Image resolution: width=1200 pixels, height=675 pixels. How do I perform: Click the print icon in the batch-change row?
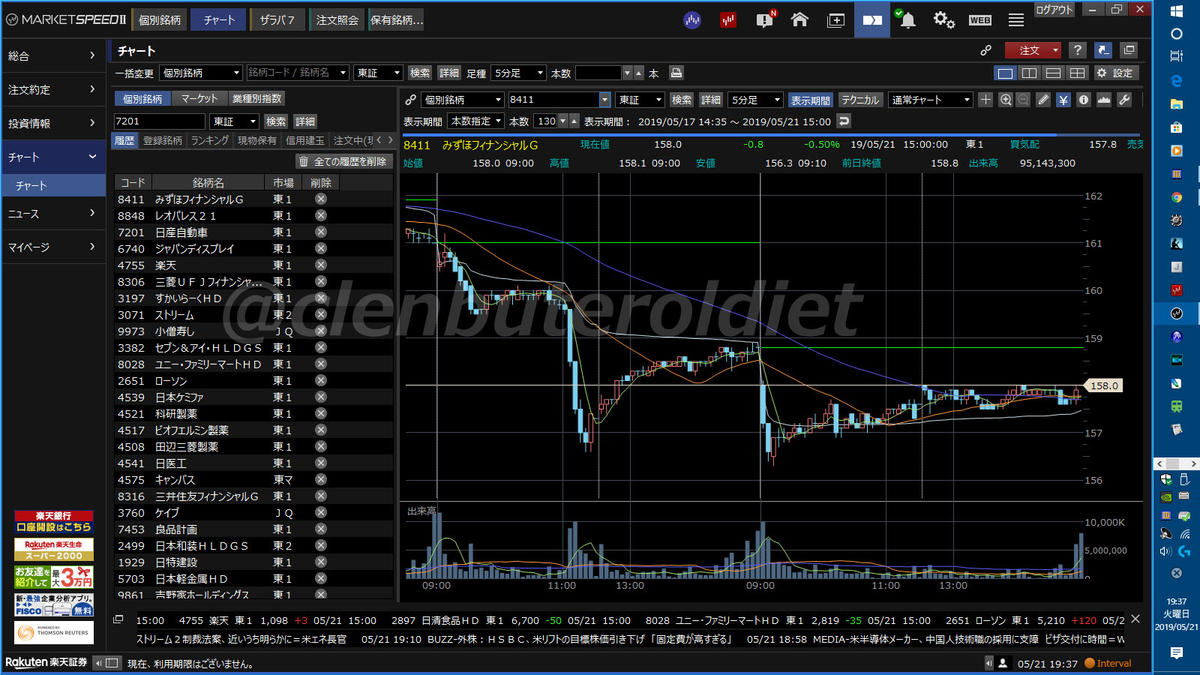point(677,73)
